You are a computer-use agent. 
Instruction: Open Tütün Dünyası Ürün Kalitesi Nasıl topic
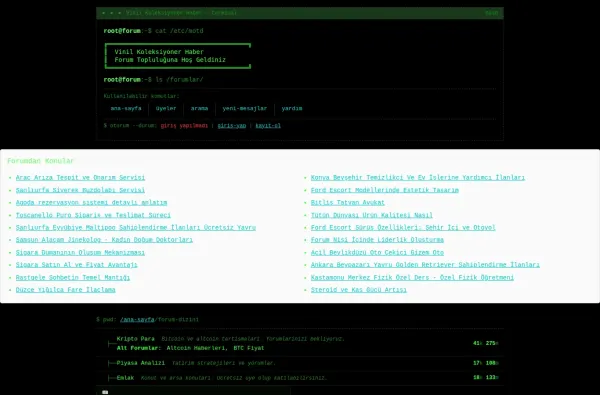[372, 215]
